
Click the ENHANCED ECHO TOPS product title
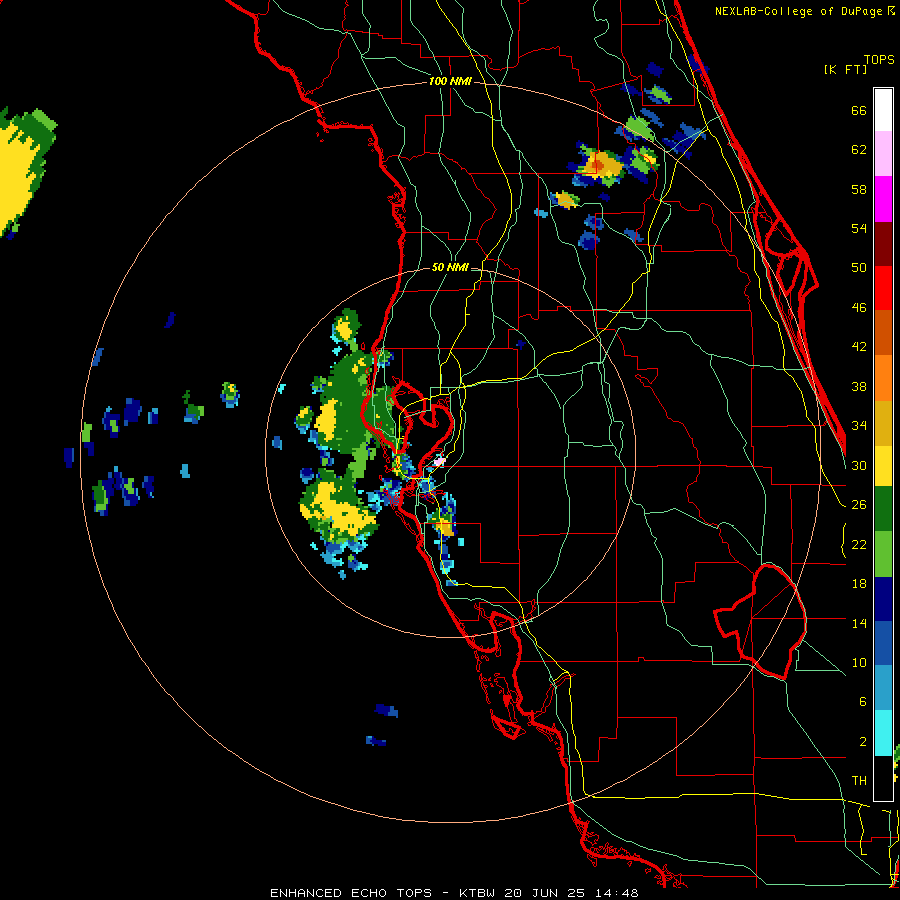351,893
